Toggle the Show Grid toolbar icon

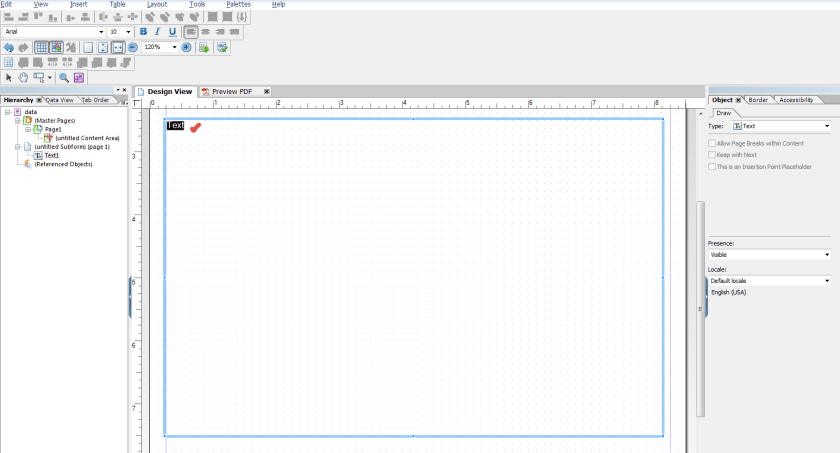(41, 48)
